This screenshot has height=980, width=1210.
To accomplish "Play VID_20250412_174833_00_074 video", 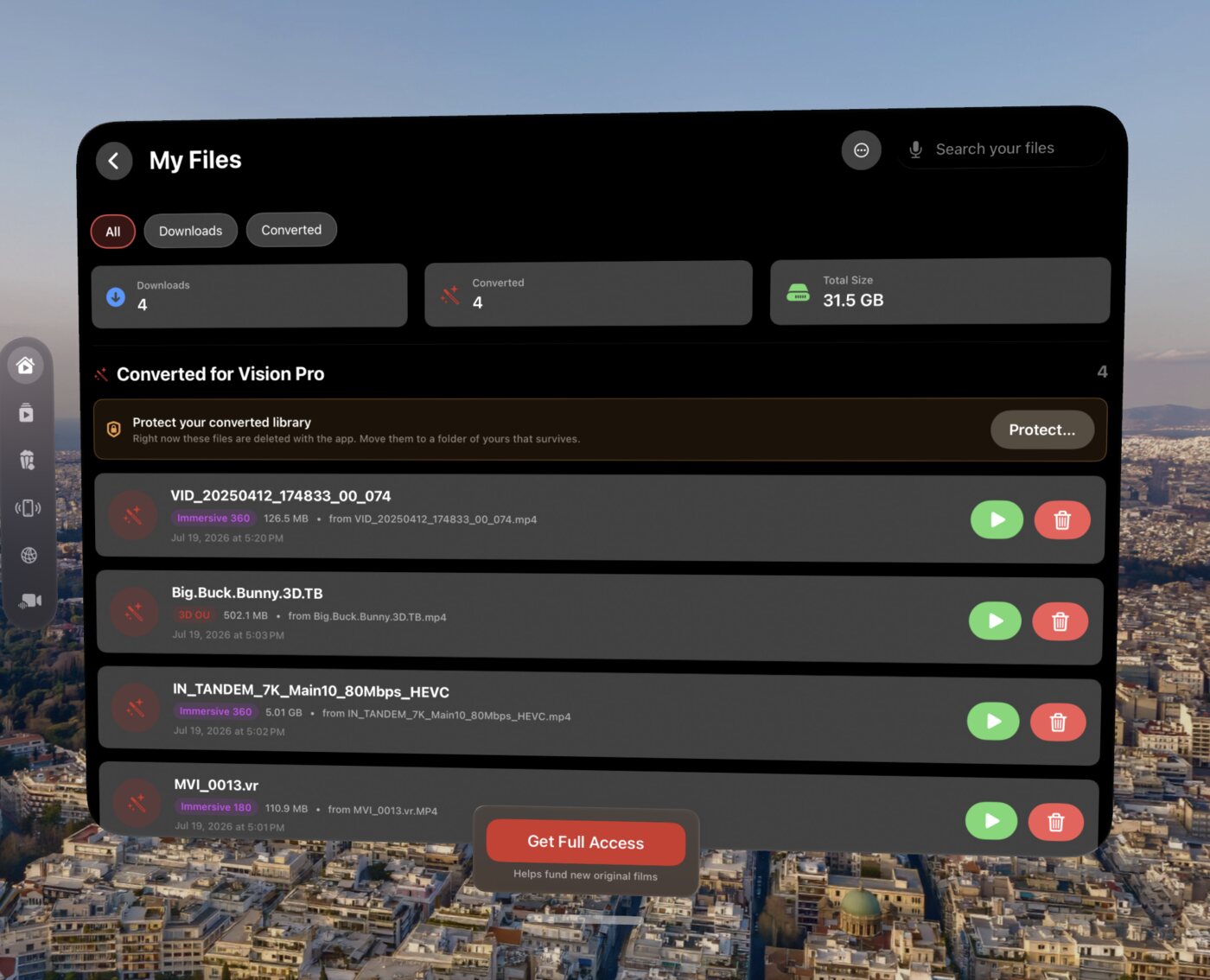I will click(997, 519).
